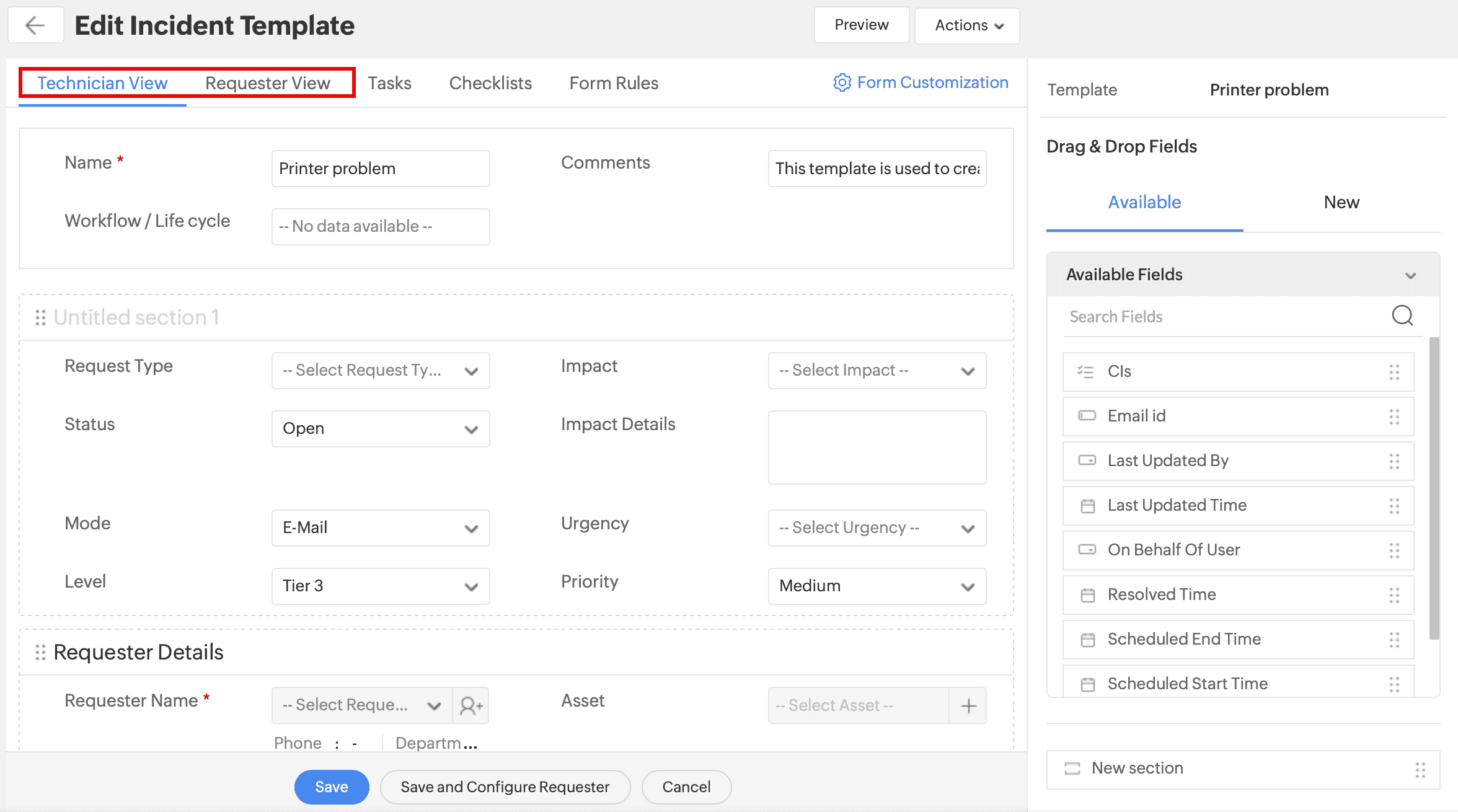Click the drag handle beside Requester Details
This screenshot has height=812, width=1458.
pyautogui.click(x=40, y=652)
